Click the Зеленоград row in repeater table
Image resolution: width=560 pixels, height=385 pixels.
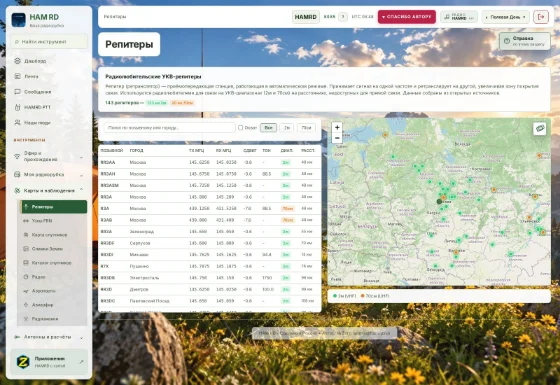[210, 231]
